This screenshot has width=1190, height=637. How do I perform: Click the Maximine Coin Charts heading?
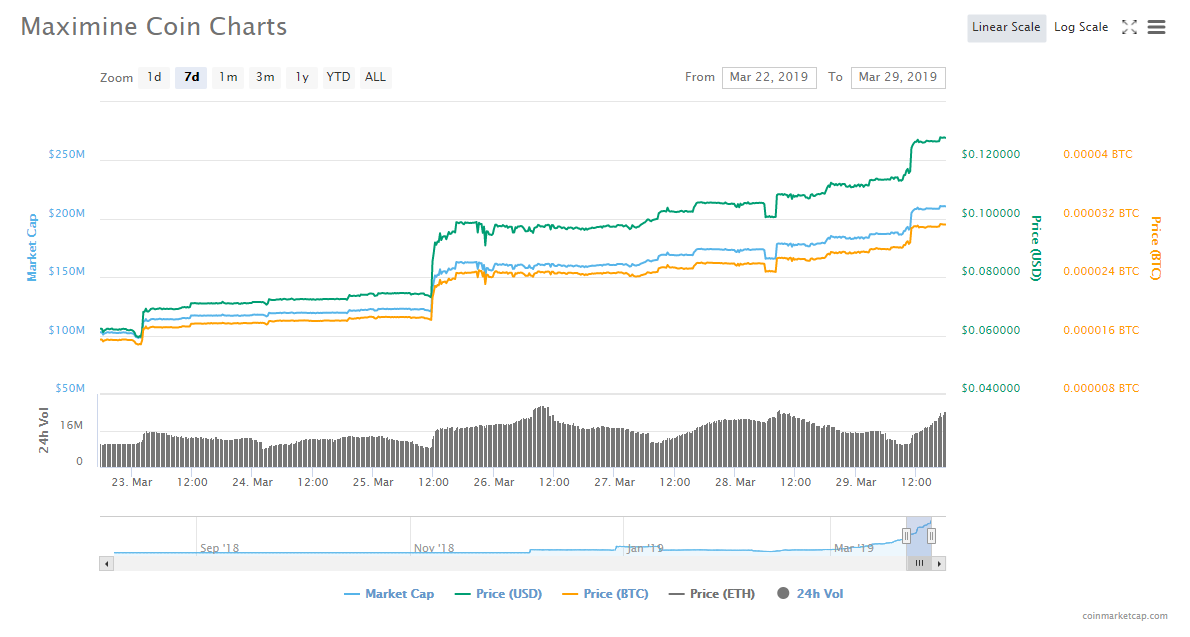[154, 27]
